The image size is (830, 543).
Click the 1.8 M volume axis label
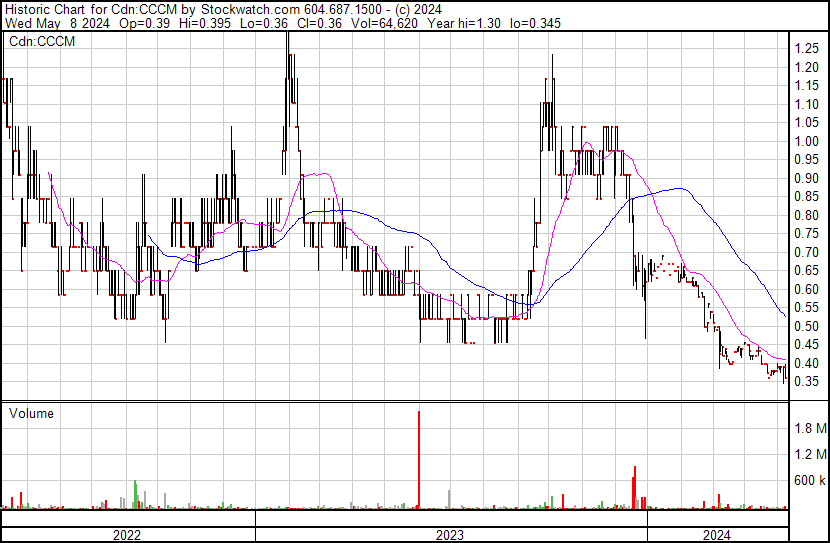pyautogui.click(x=810, y=428)
